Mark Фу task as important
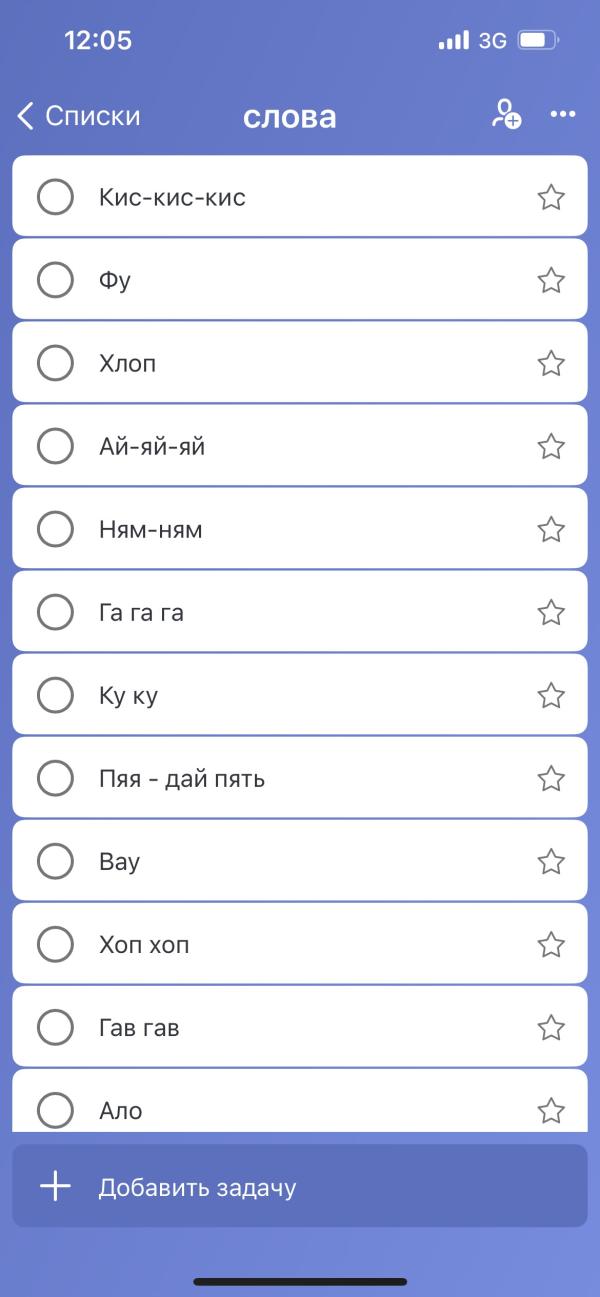Image resolution: width=600 pixels, height=1297 pixels. click(551, 280)
